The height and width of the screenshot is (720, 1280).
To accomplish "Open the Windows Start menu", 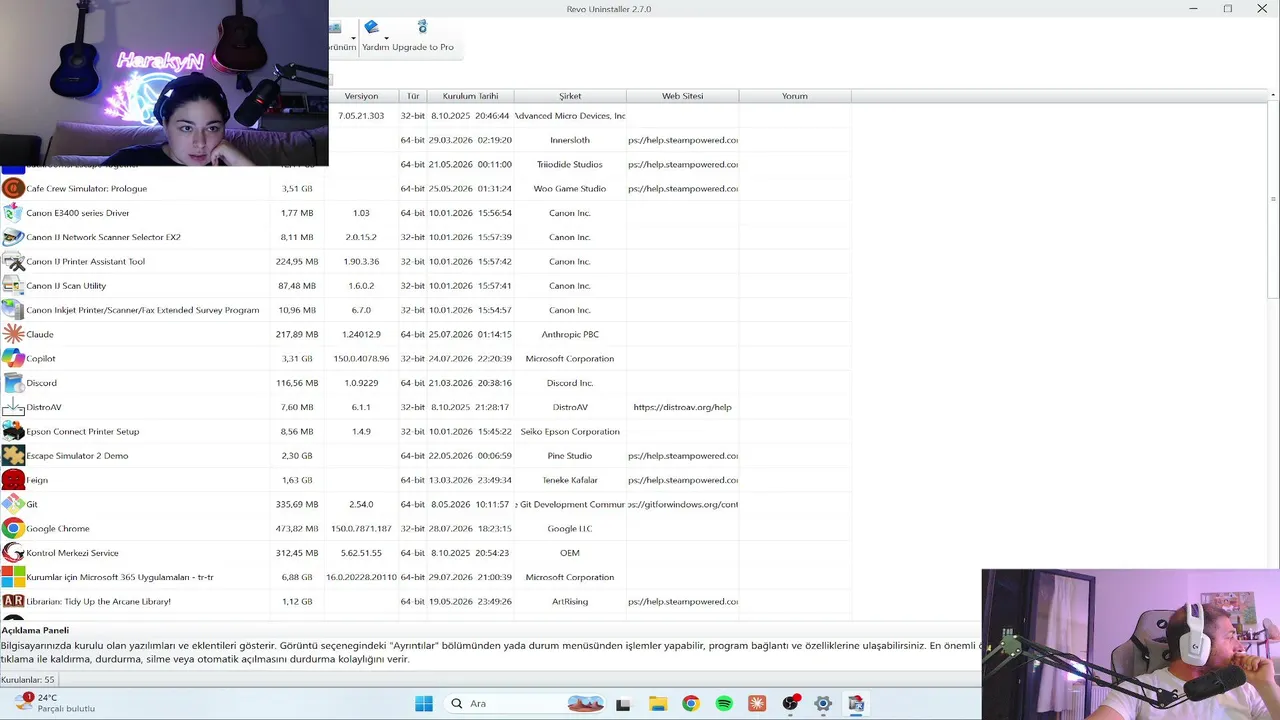I will point(424,704).
